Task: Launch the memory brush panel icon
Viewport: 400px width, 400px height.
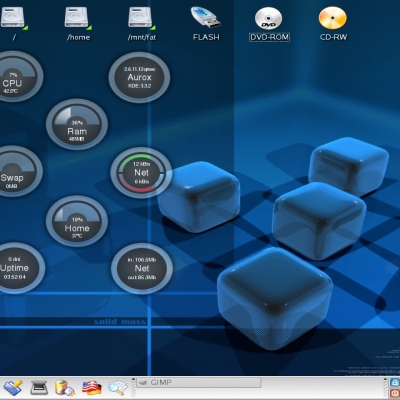Action: click(13, 388)
